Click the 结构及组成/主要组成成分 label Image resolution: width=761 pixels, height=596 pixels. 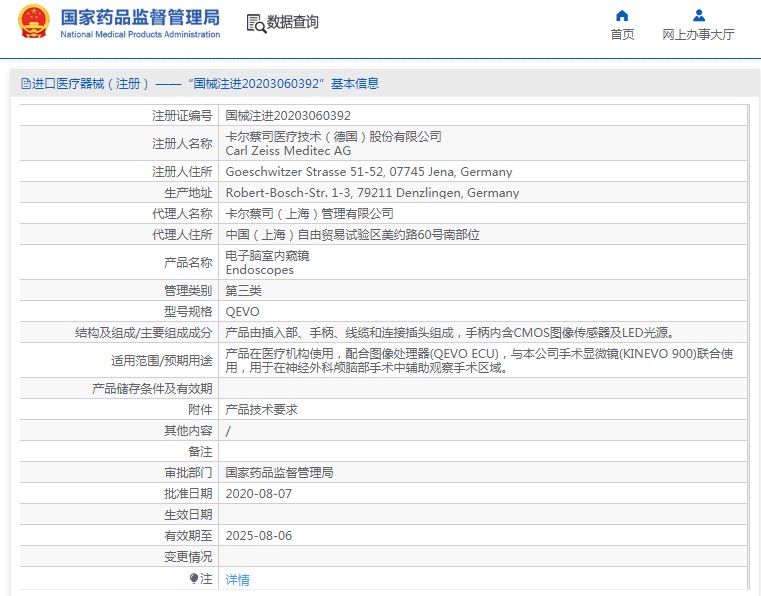(x=144, y=332)
